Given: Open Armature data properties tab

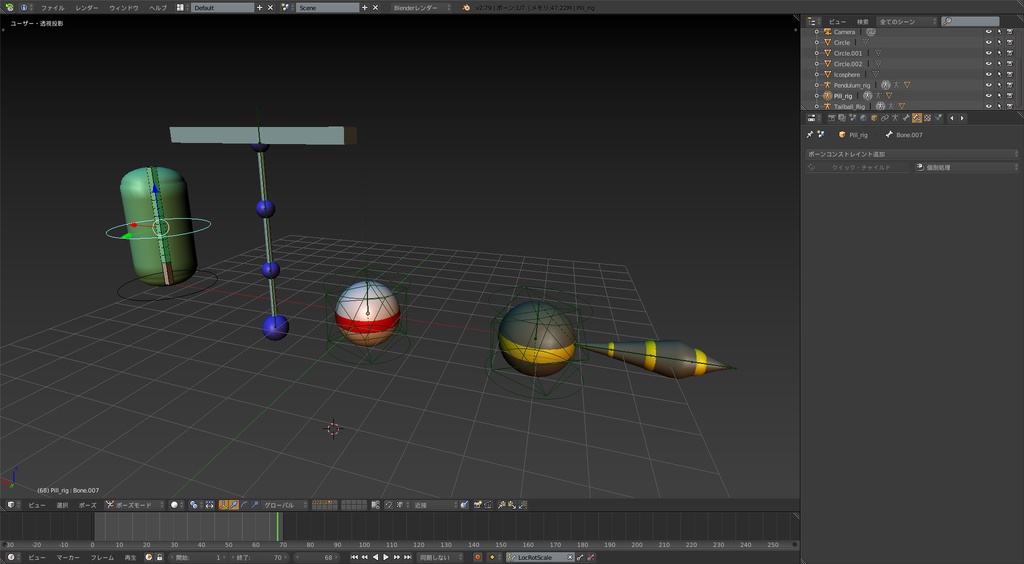Looking at the screenshot, I should coord(895,118).
